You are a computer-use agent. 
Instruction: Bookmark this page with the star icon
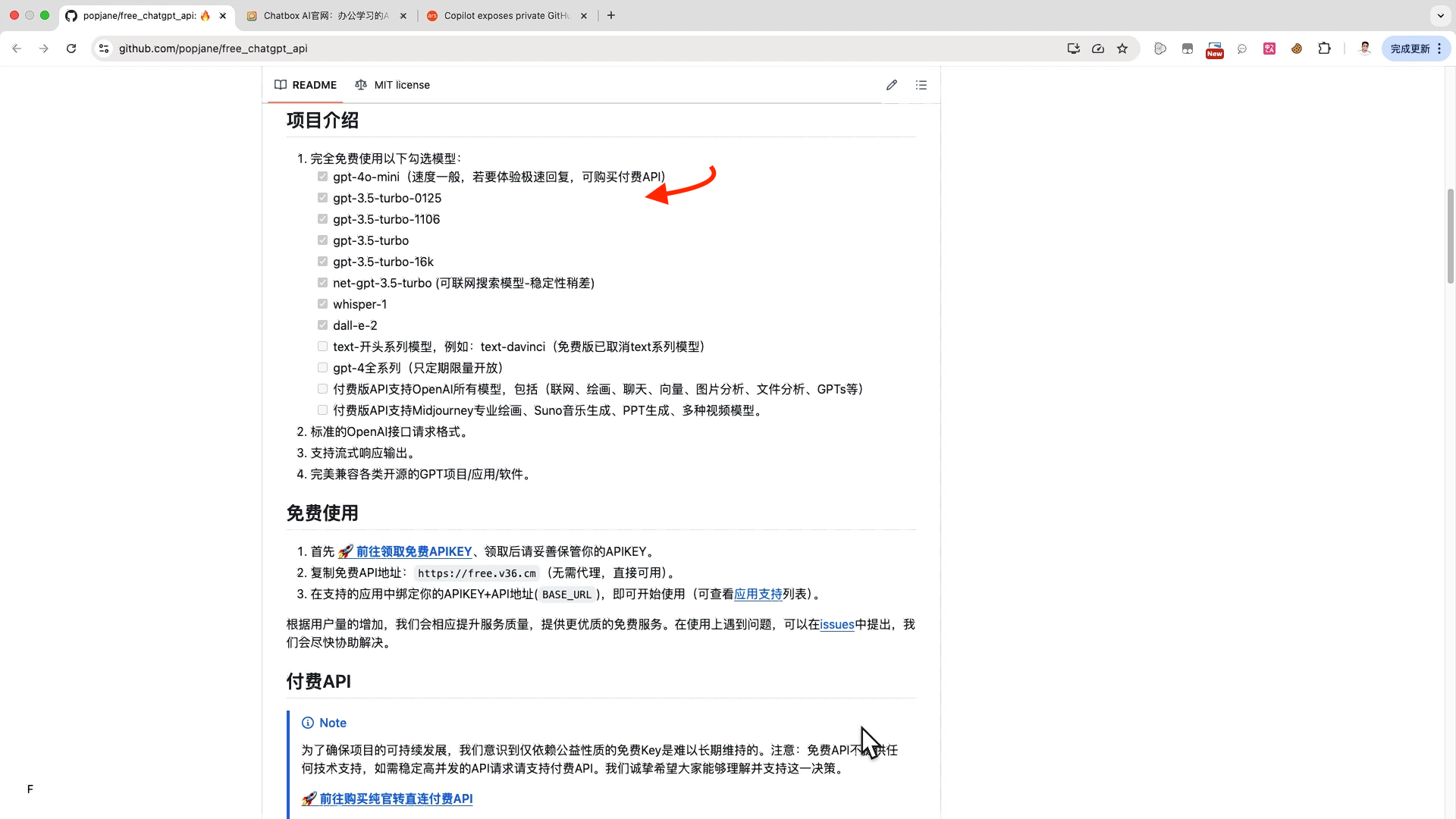[x=1122, y=49]
